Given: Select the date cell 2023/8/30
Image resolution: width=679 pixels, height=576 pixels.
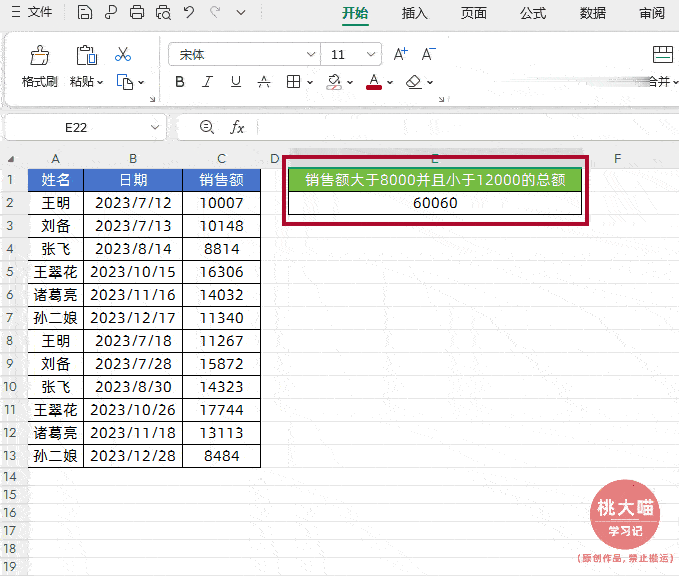Looking at the screenshot, I should [133, 387].
